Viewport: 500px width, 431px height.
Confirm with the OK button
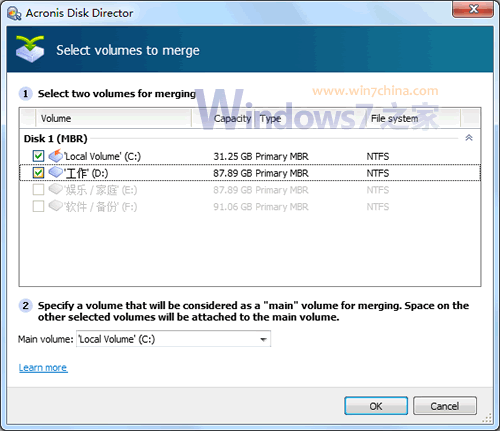click(x=376, y=406)
